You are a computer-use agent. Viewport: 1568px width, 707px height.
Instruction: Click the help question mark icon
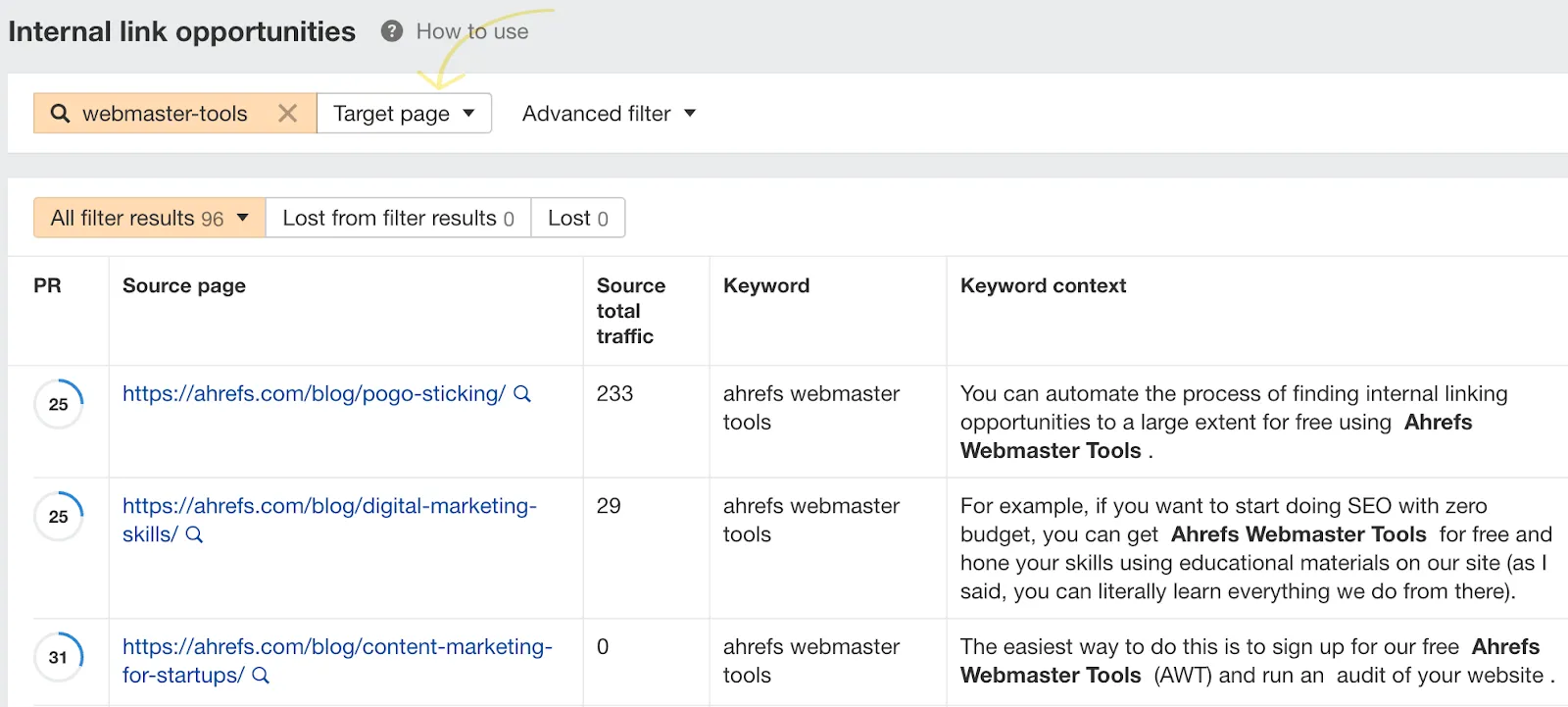(392, 31)
